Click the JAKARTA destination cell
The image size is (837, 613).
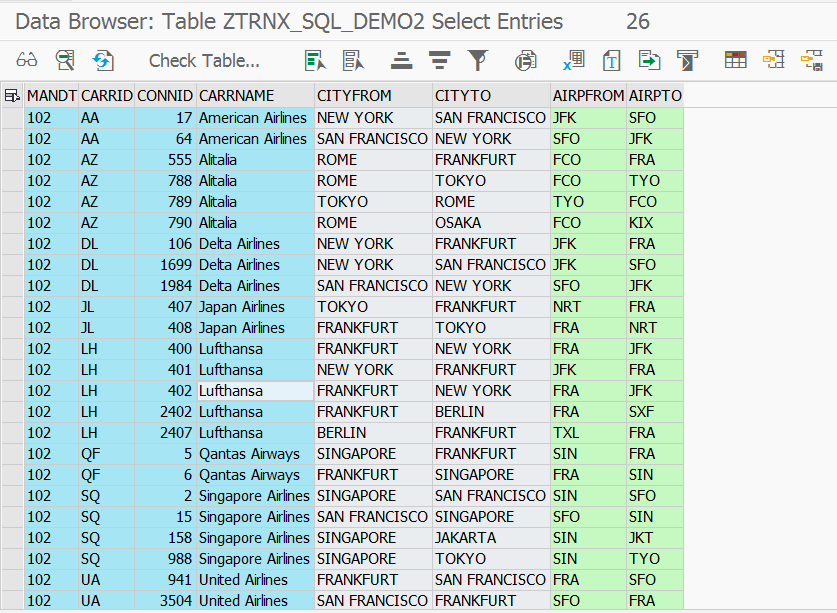point(491,538)
